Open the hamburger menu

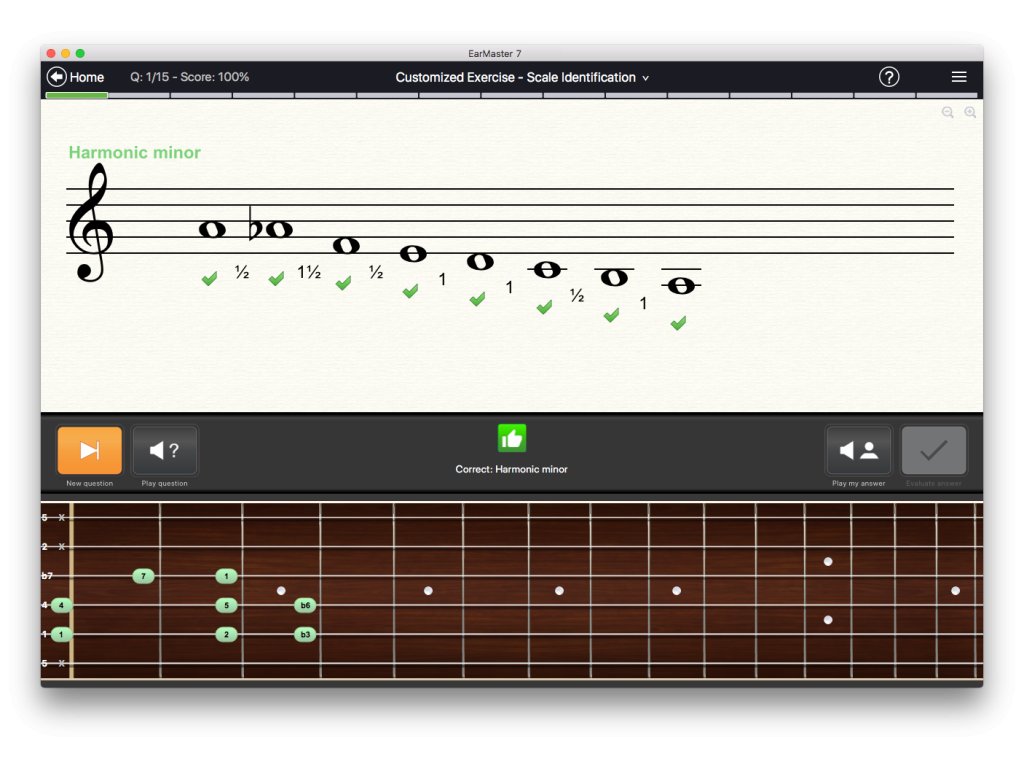pos(958,77)
